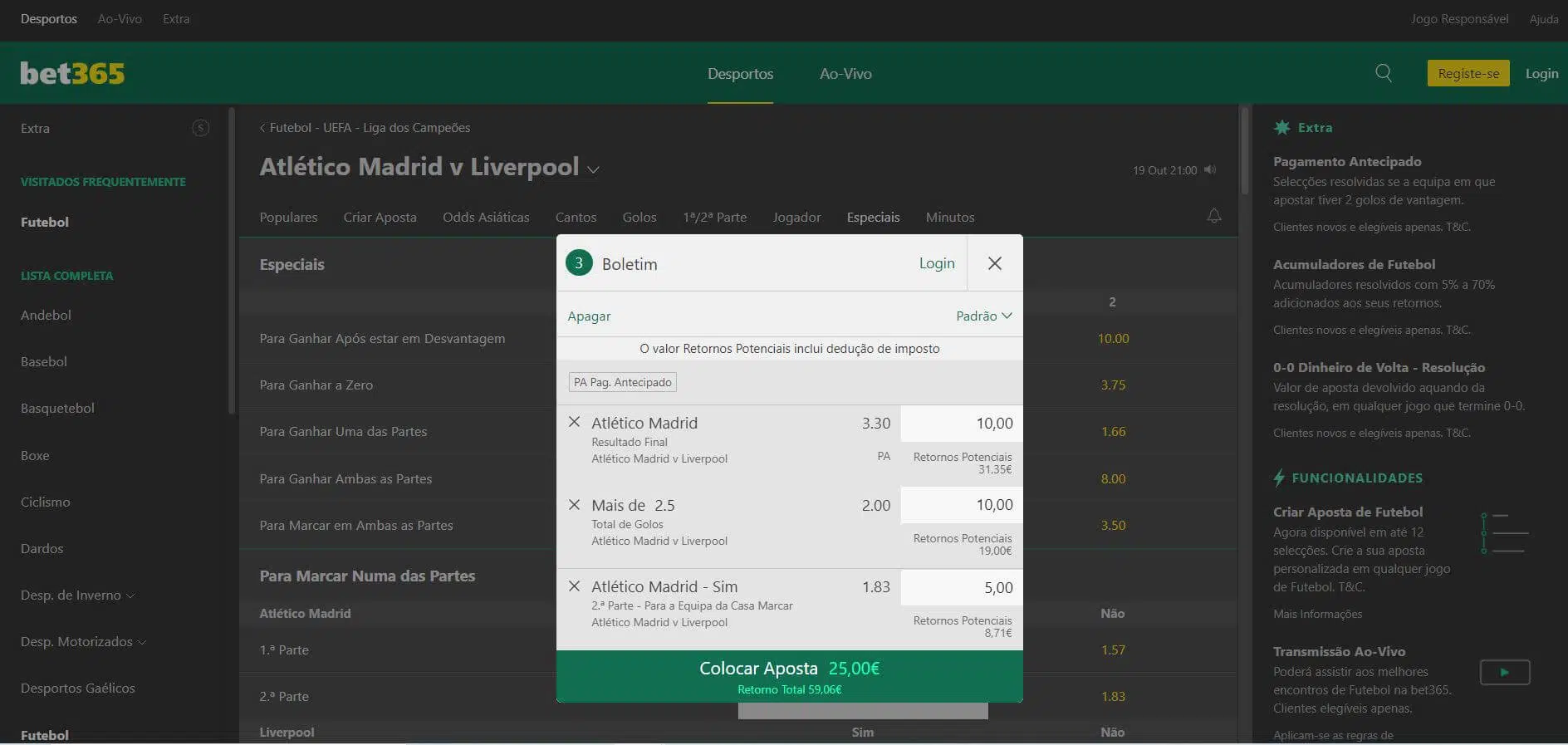
Task: Click Ao-Vivo in the top black bar
Action: (120, 18)
